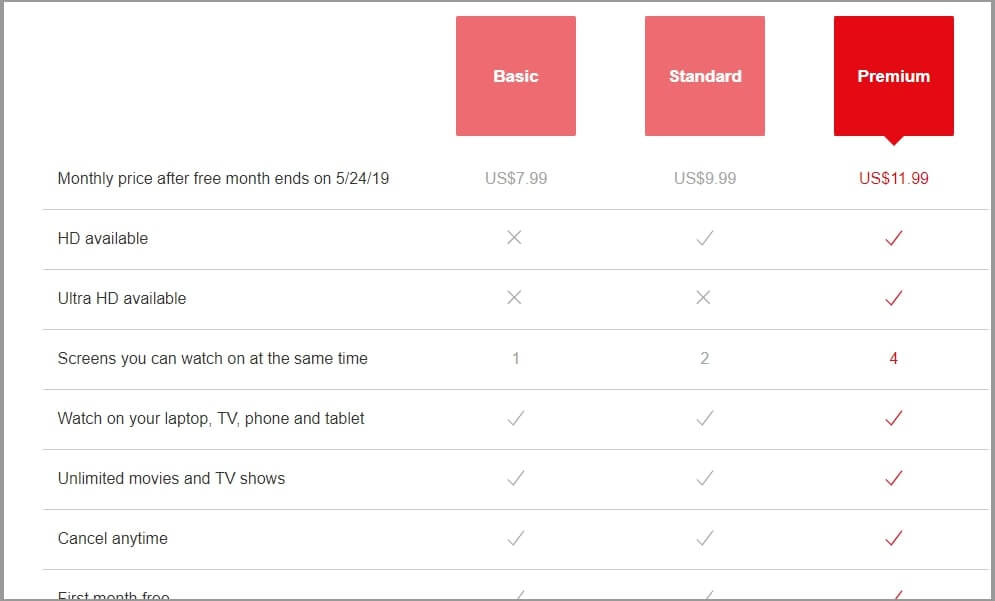Select the Basic plan tile
995x601 pixels.
click(516, 76)
